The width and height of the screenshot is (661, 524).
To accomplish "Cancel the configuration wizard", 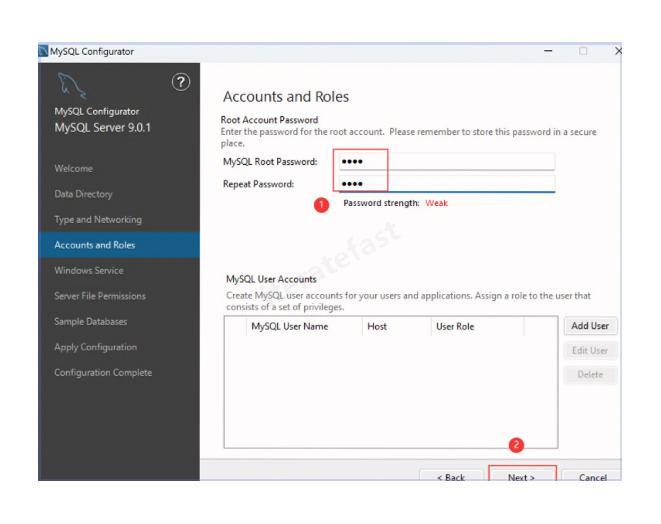I will click(592, 476).
